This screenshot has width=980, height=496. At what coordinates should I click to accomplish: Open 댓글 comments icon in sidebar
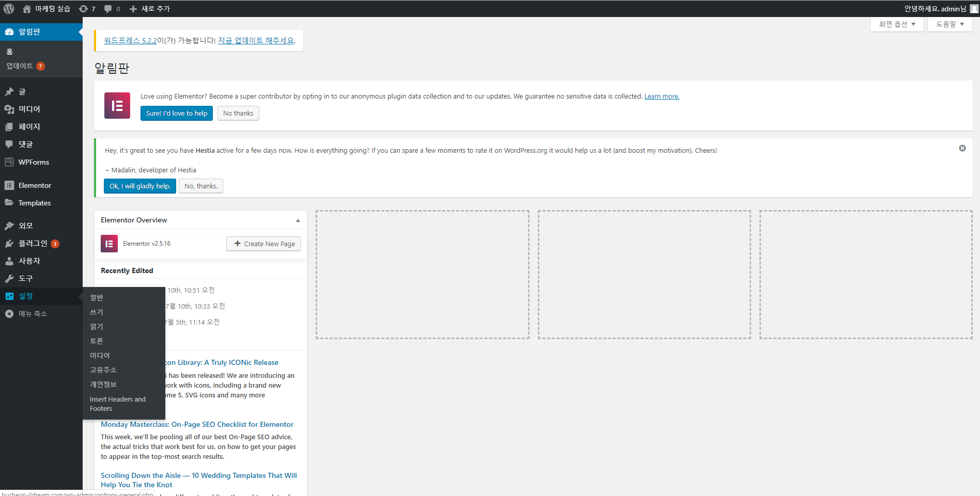click(x=9, y=144)
